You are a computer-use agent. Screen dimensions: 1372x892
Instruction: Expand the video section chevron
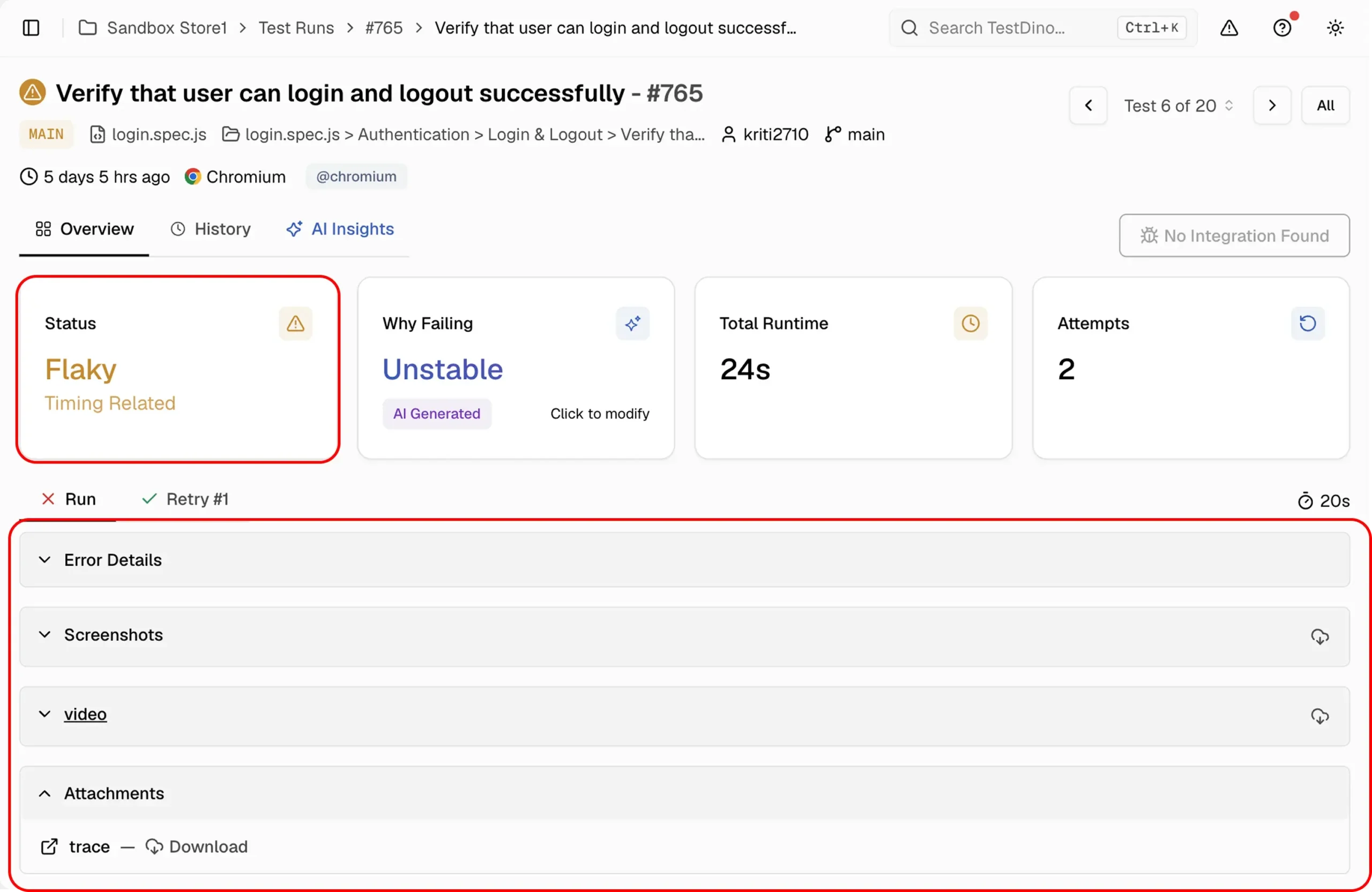(44, 714)
